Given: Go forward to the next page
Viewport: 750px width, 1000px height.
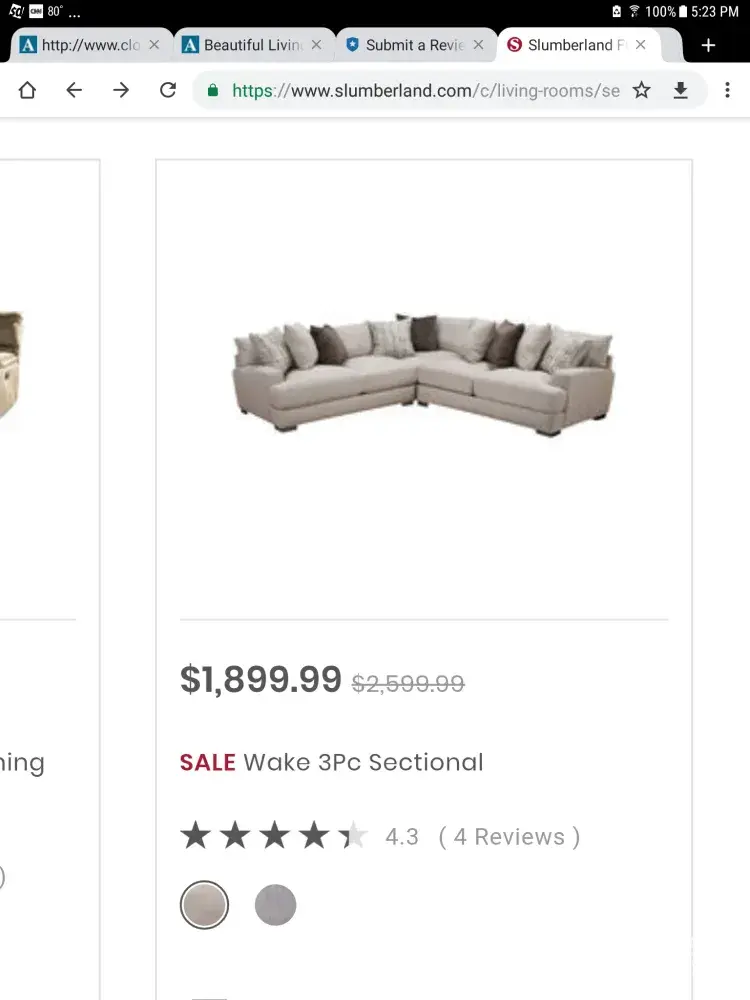Looking at the screenshot, I should [121, 91].
